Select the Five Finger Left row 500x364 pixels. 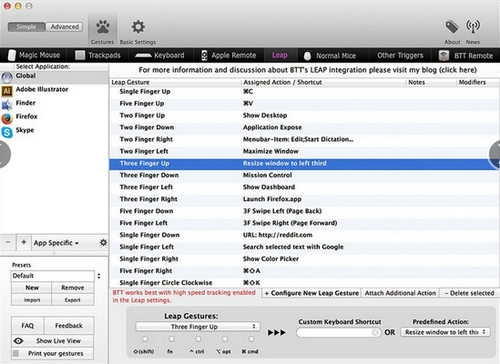(x=304, y=223)
